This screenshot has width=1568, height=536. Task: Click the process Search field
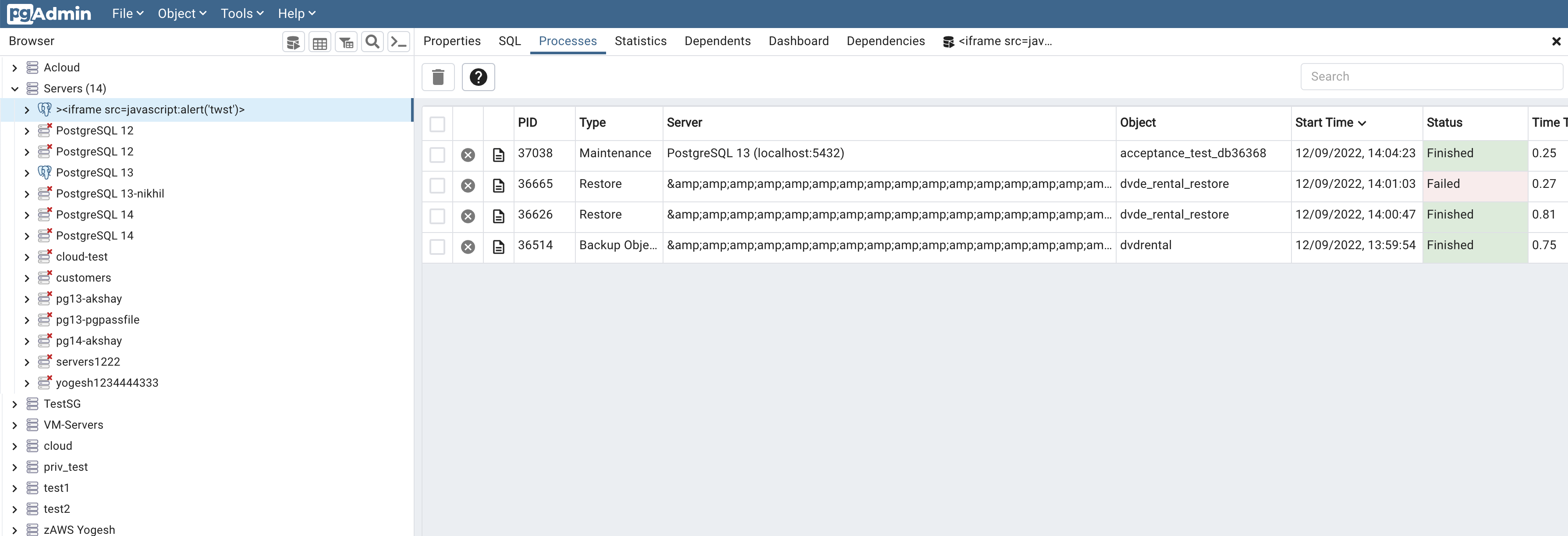[1430, 76]
